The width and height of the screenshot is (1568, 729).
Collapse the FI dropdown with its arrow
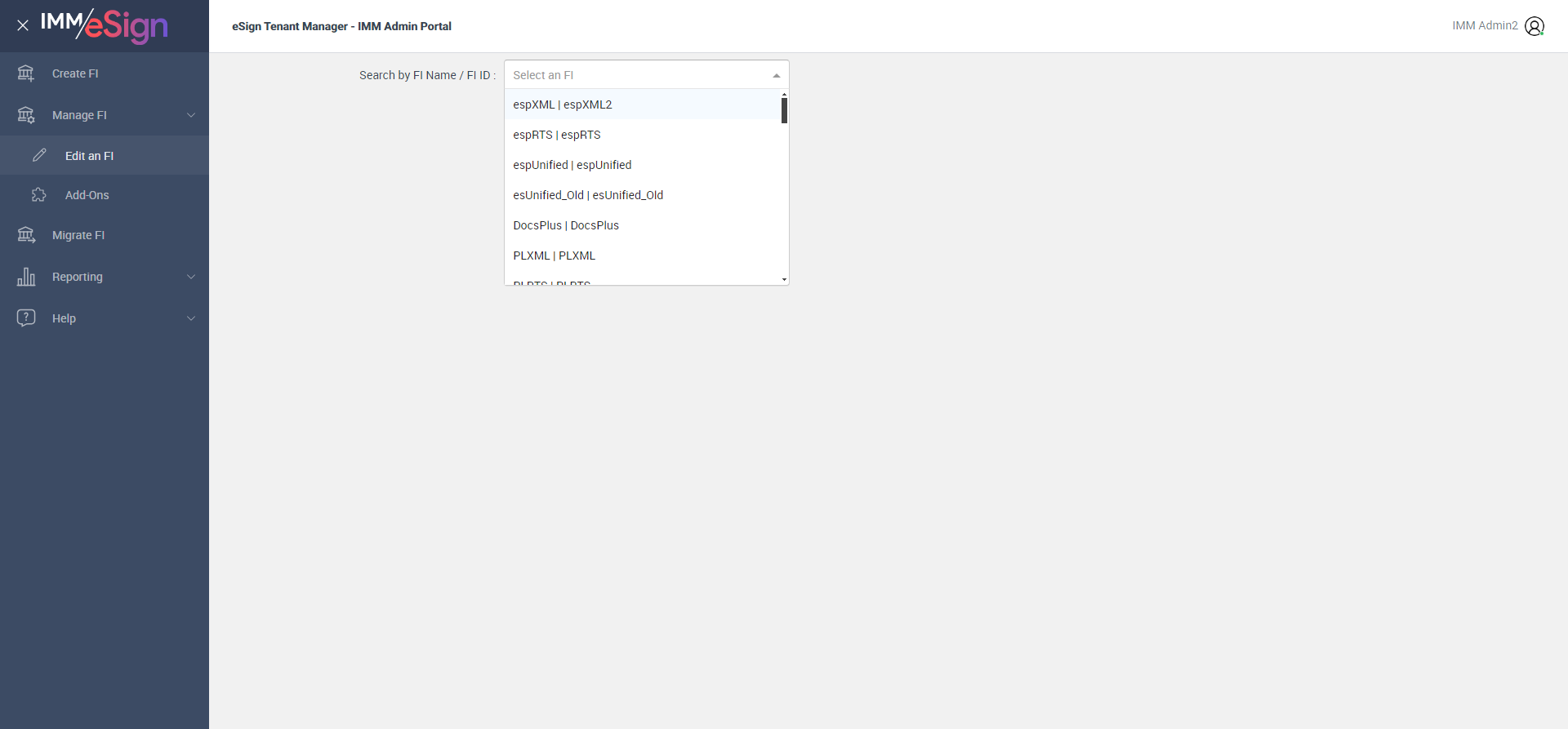tap(777, 75)
